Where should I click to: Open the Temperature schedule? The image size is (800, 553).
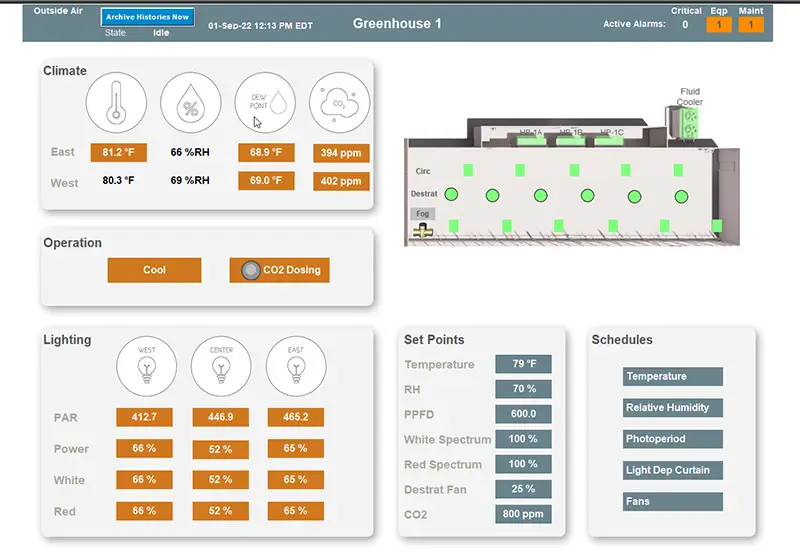point(672,377)
